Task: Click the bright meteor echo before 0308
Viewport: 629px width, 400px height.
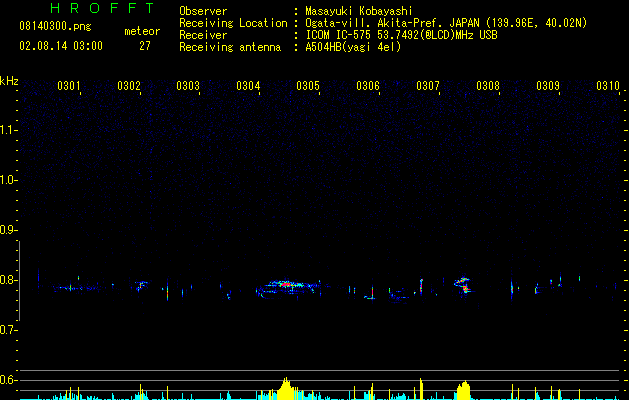Action: [463, 284]
